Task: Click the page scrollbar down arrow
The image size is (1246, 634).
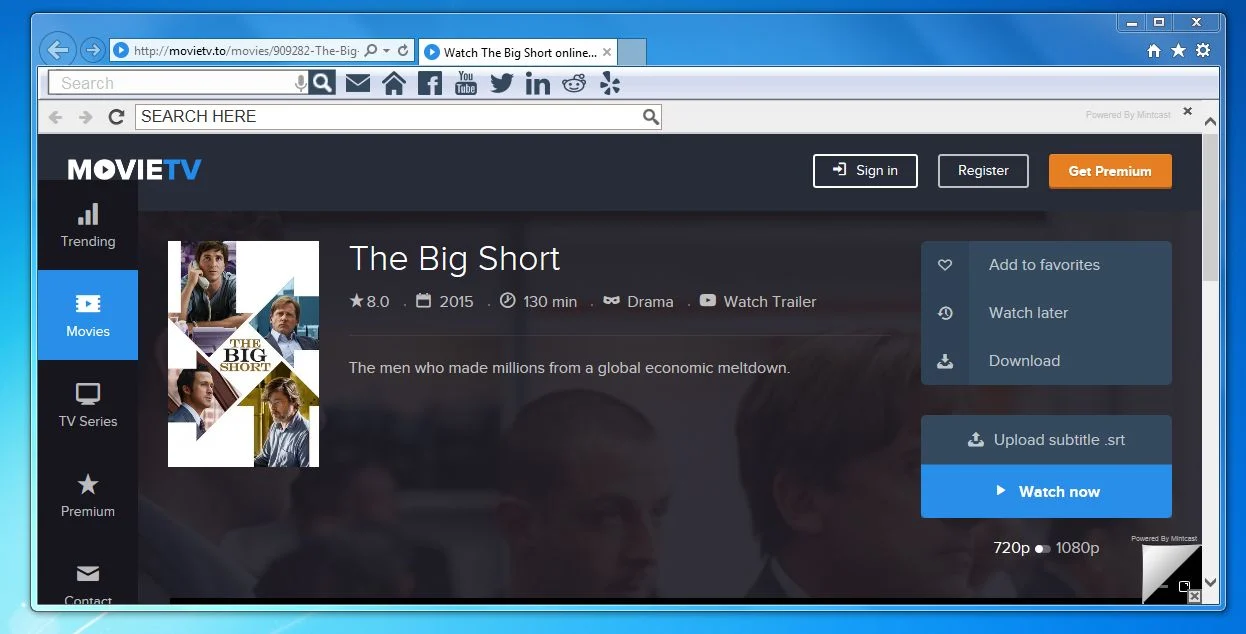Action: [x=1210, y=581]
